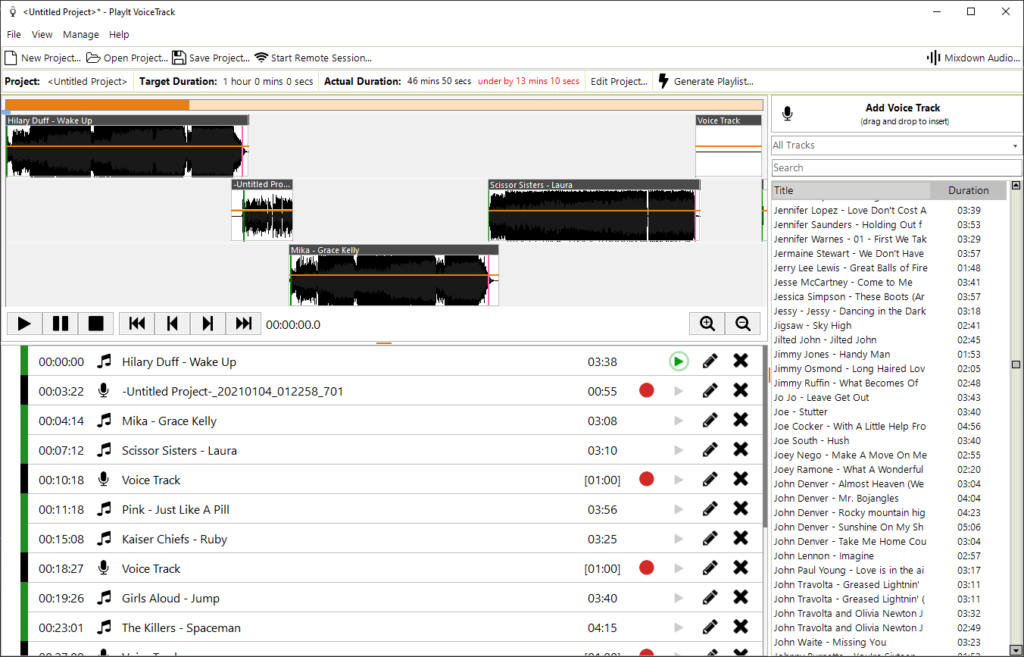Play Scissor Sisters - Laura row
This screenshot has height=657, width=1024.
point(679,450)
